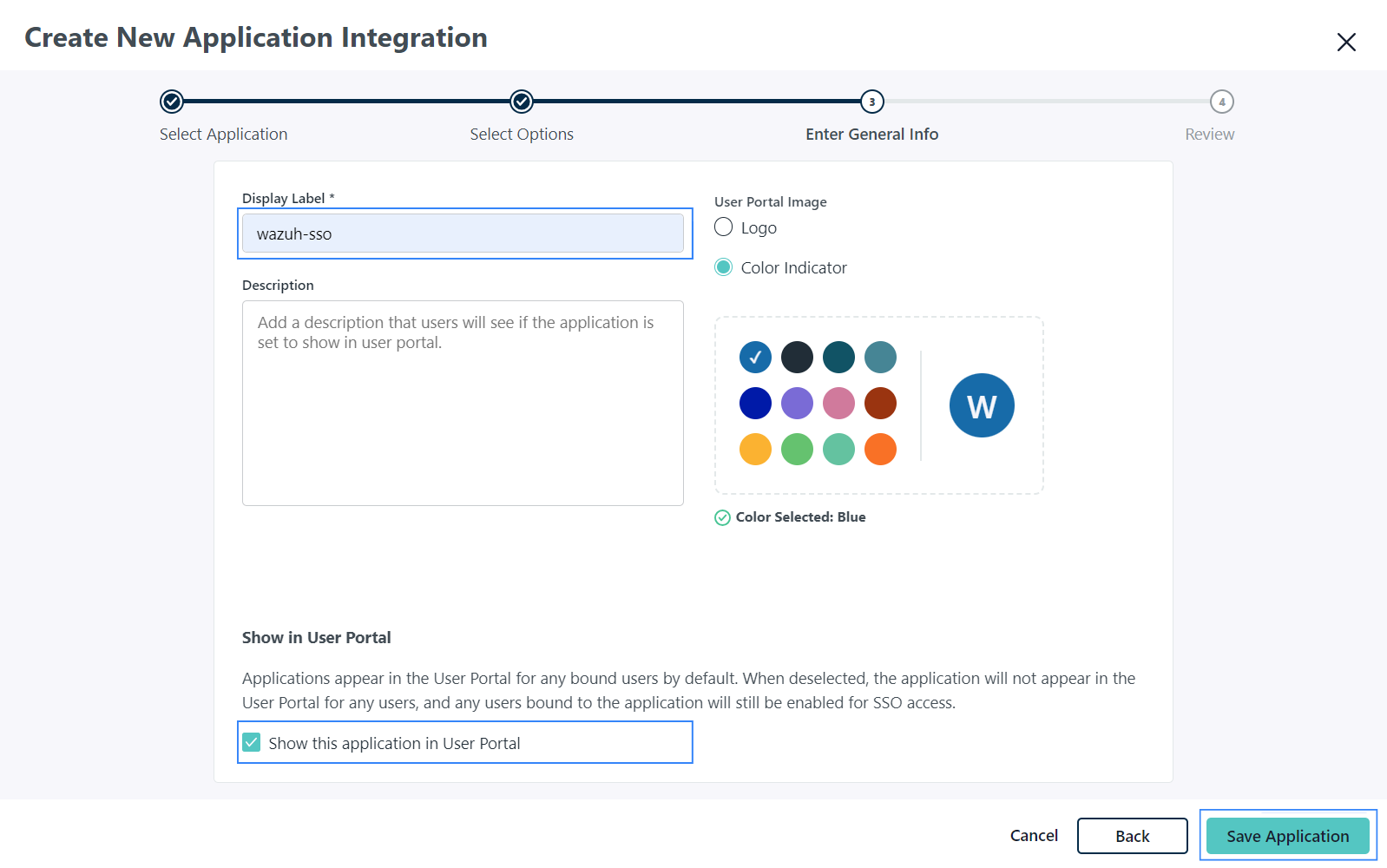Pick the yellow color swatch

755,449
